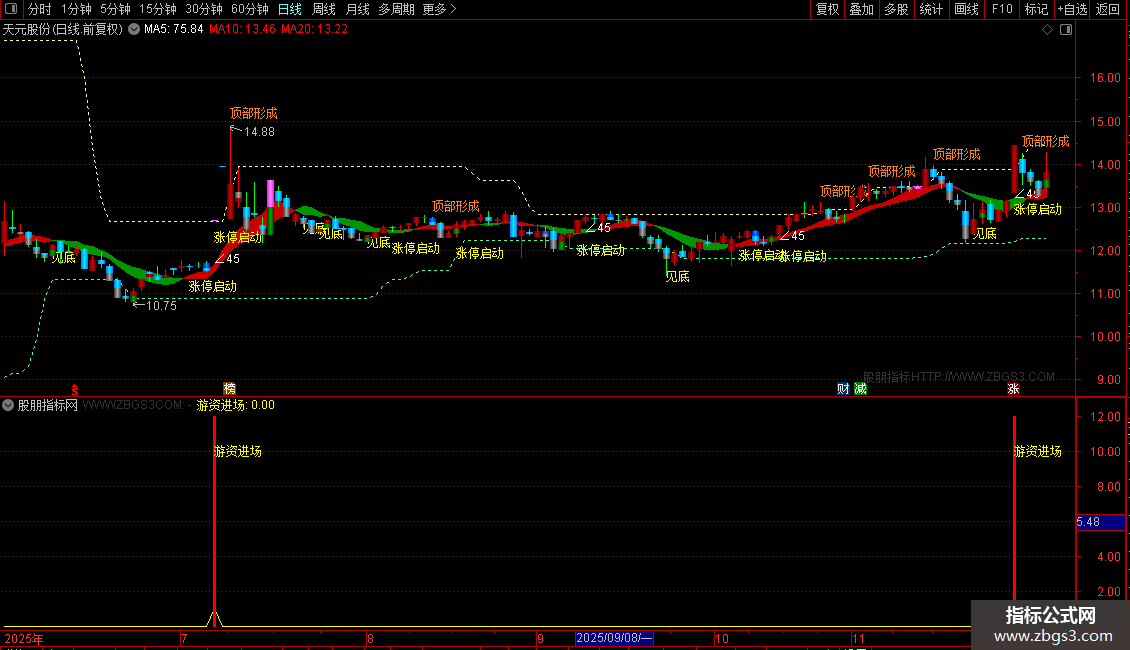The width and height of the screenshot is (1130, 650).
Task: Click the panel layout icon at top-left
Action: 11,9
